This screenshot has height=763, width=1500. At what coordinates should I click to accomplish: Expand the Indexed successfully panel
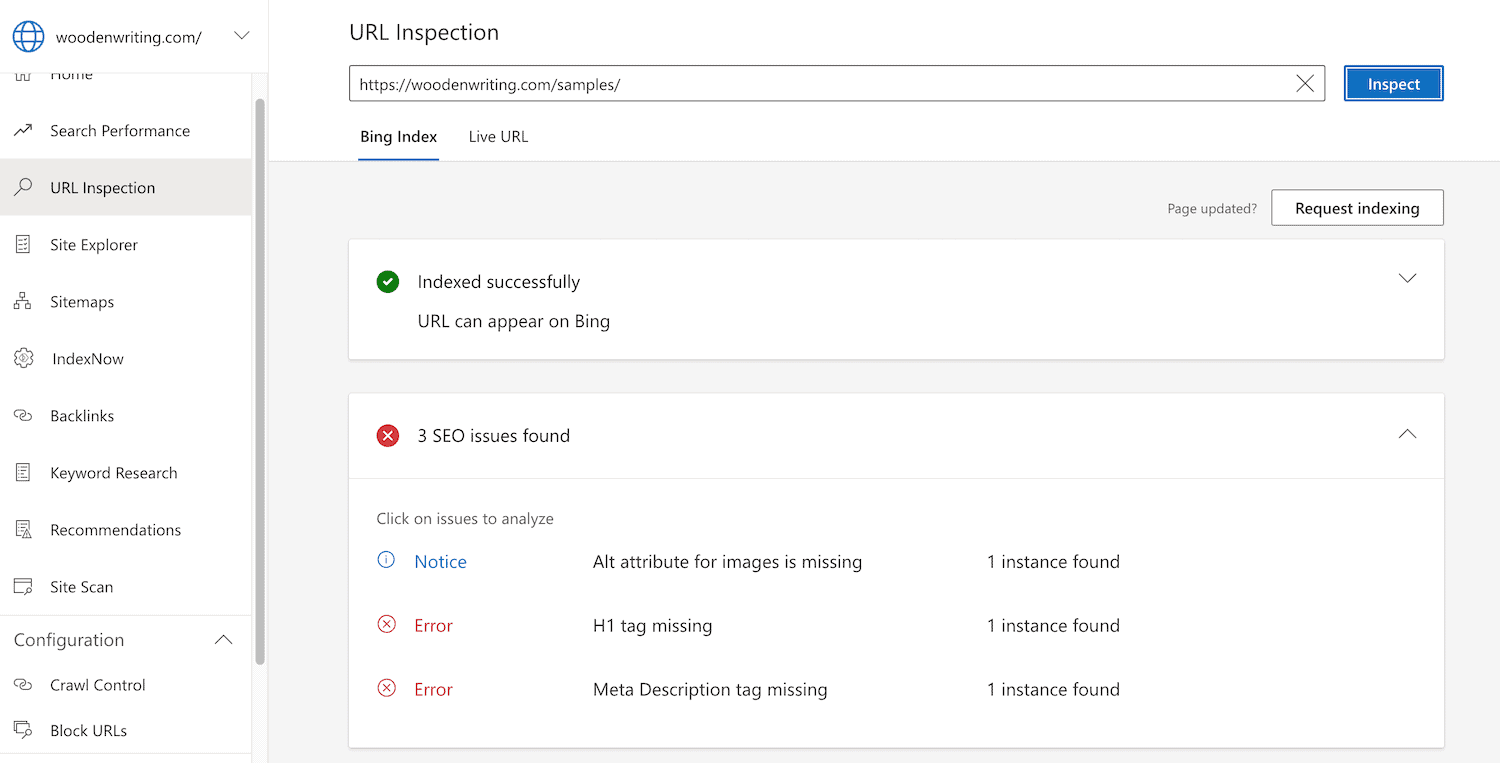[x=1407, y=278]
